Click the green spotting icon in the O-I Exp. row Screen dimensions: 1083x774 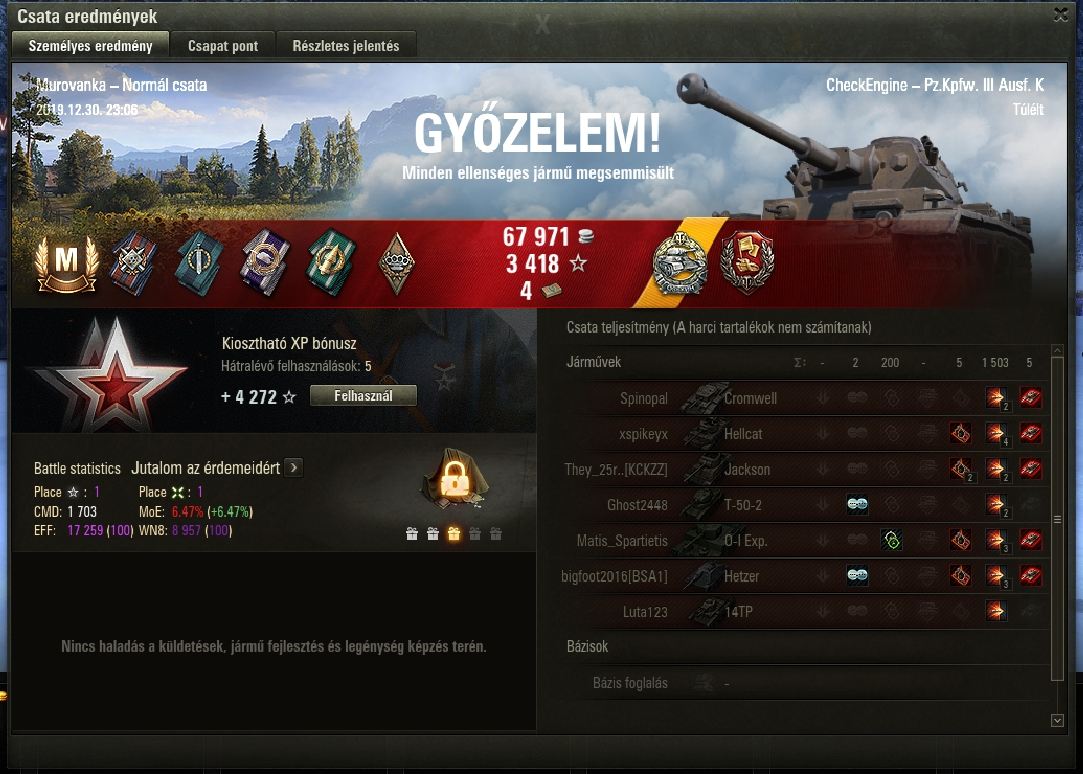891,540
